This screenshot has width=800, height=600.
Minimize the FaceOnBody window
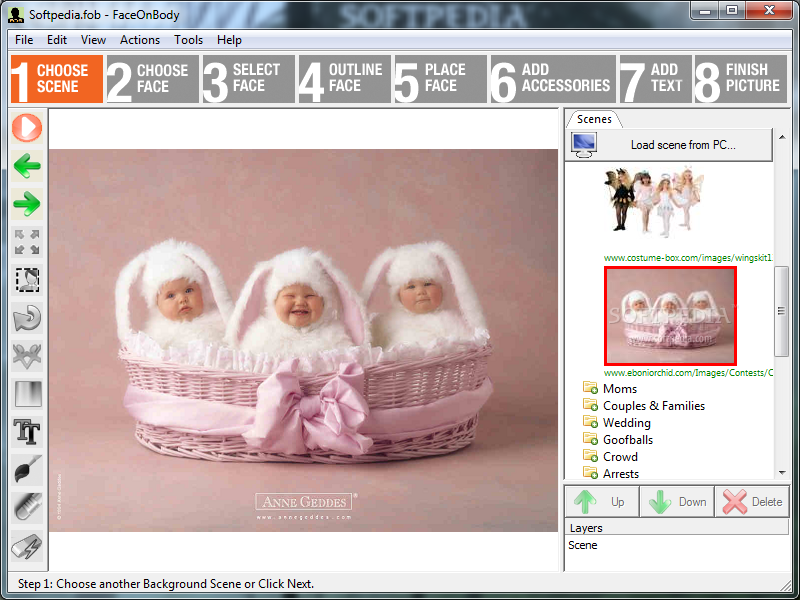(705, 11)
